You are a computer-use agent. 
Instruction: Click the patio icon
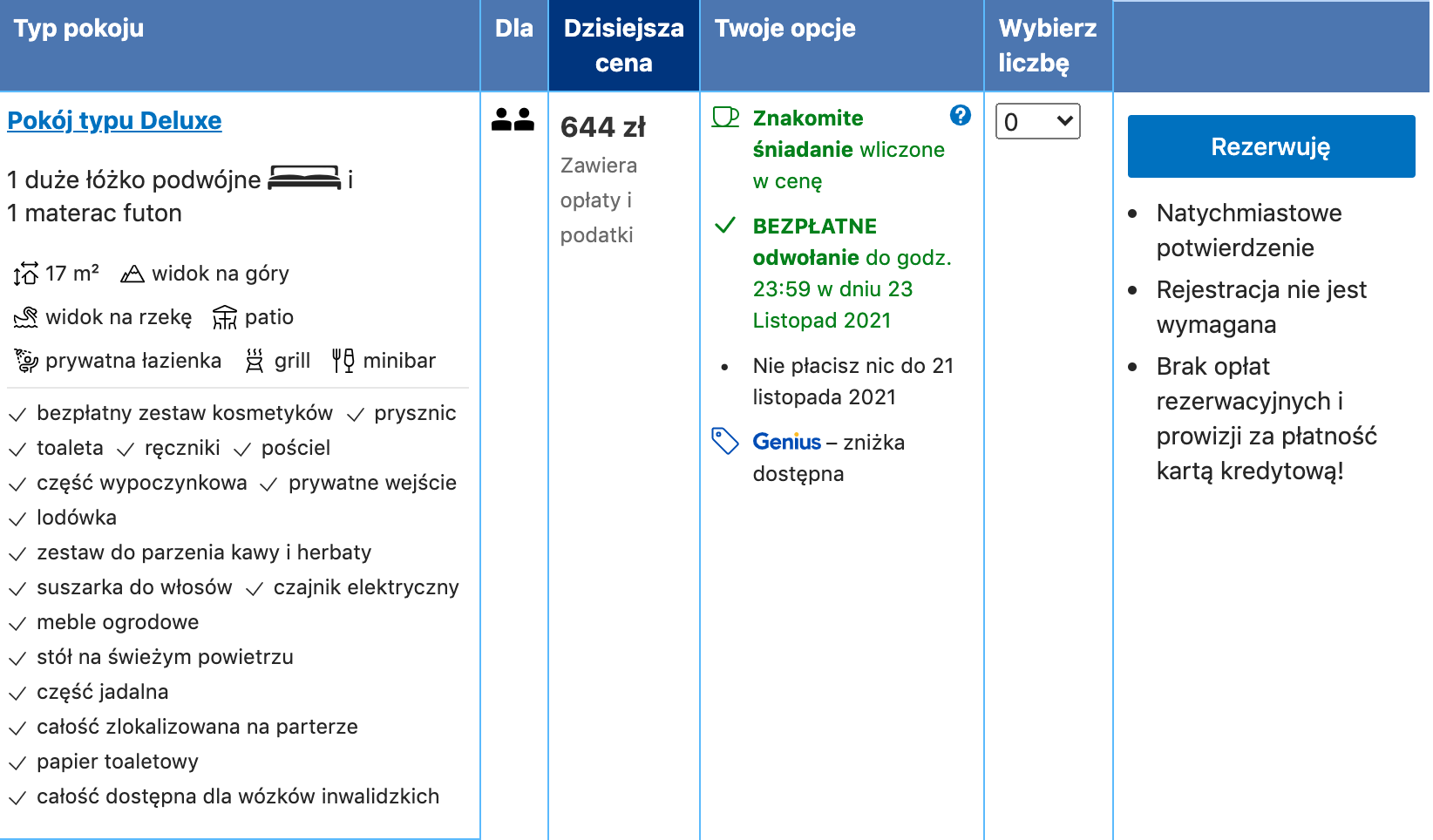click(225, 317)
